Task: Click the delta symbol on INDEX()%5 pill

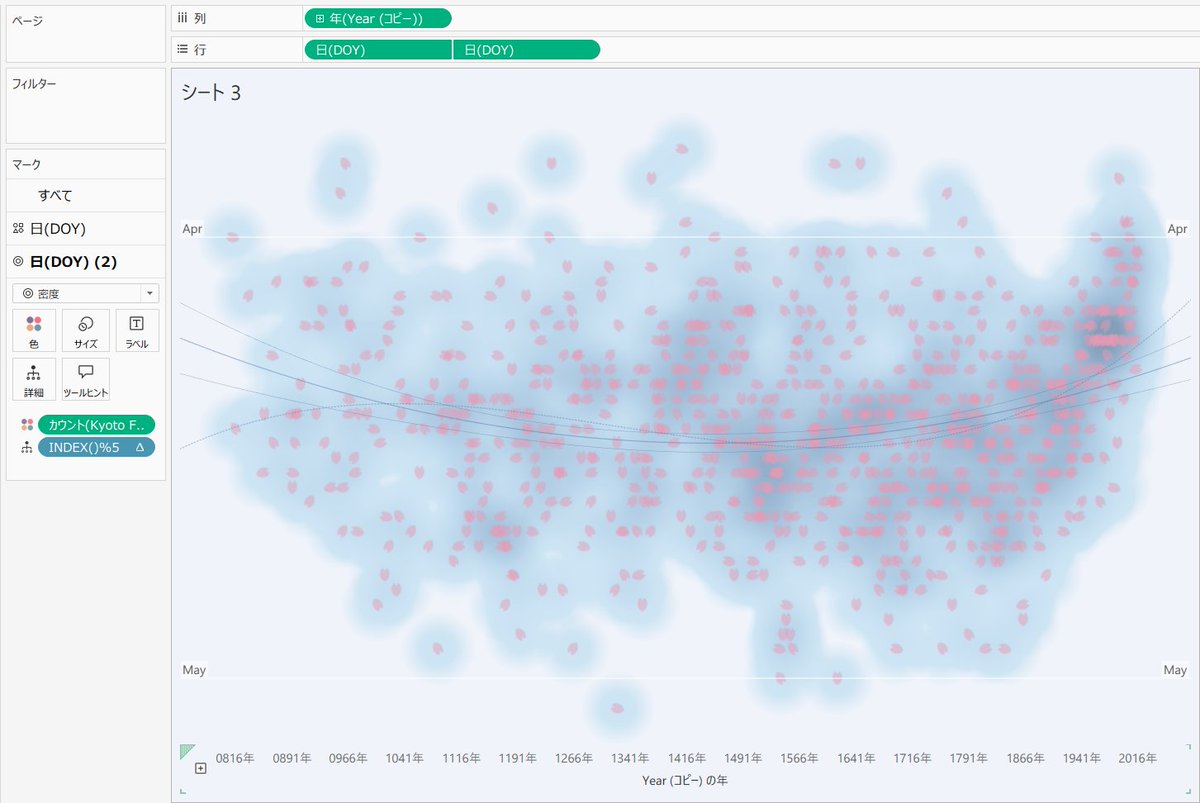Action: point(140,448)
